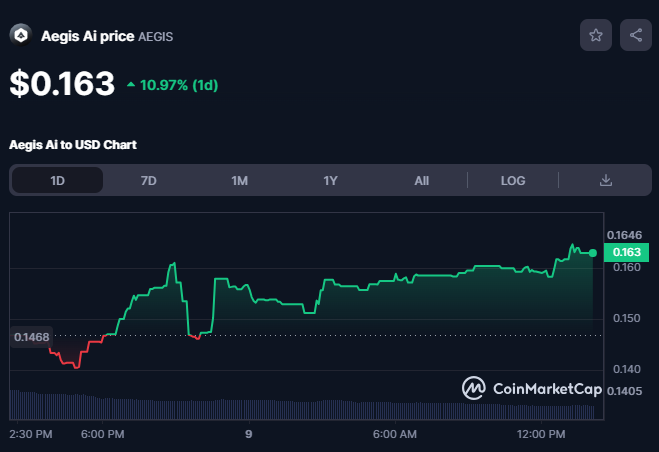The height and width of the screenshot is (452, 659).
Task: Click the 6:00 AM time axis label
Action: click(x=395, y=434)
